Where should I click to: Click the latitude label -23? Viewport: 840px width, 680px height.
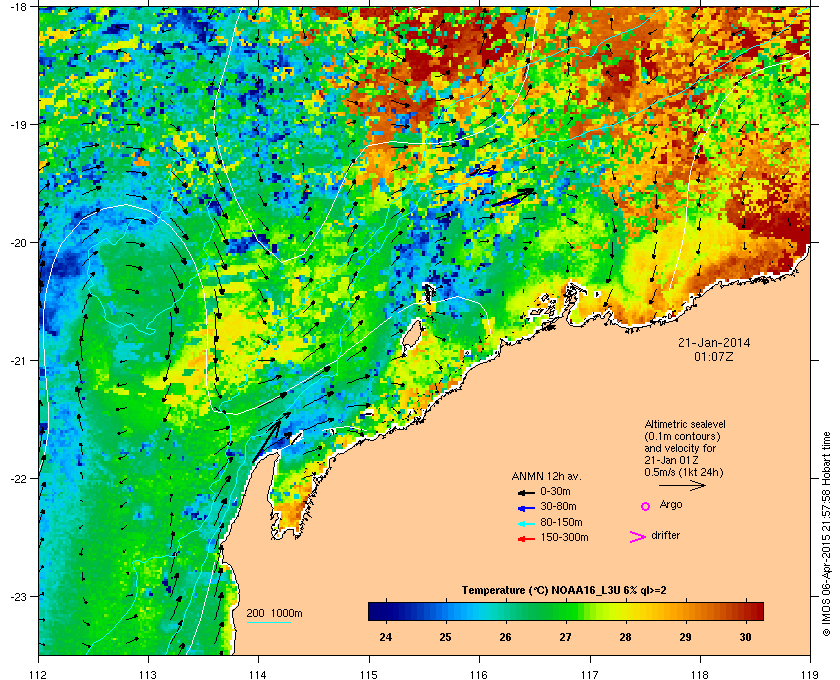[20, 596]
